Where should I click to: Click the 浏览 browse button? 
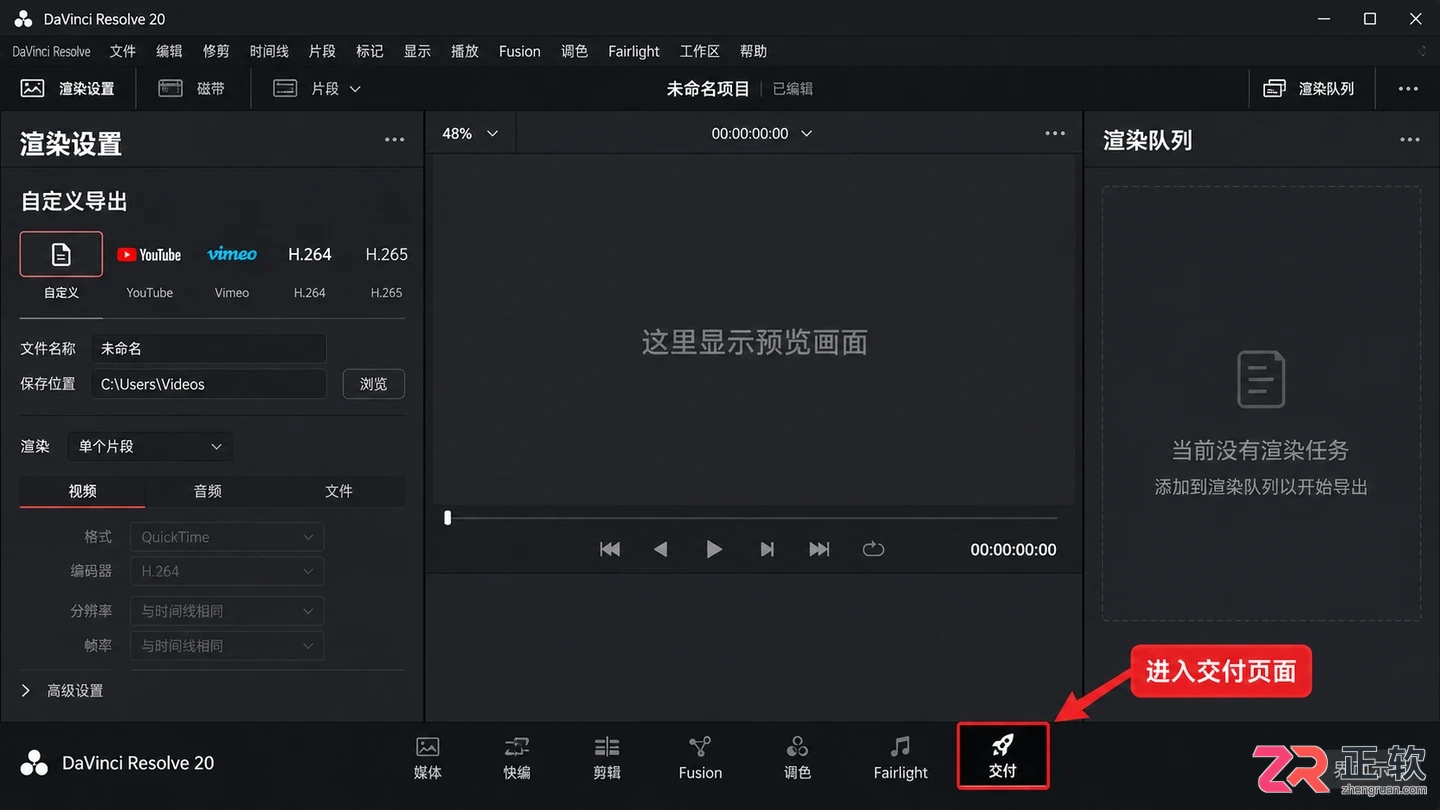(x=374, y=384)
